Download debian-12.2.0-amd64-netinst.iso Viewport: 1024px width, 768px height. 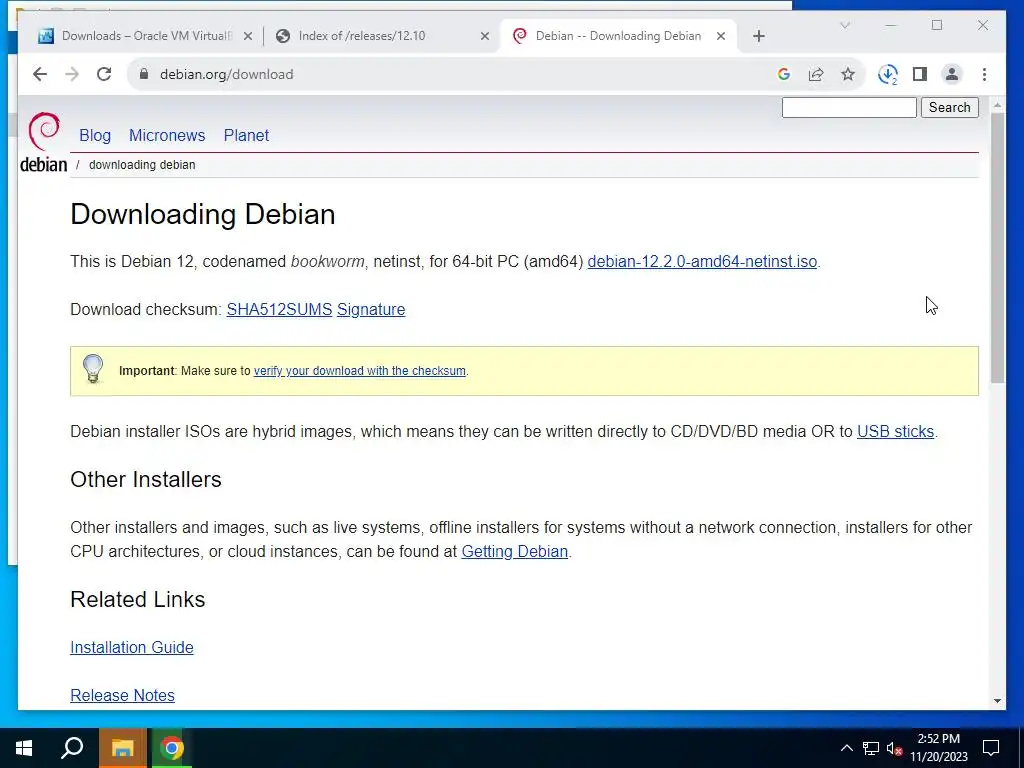coord(702,261)
